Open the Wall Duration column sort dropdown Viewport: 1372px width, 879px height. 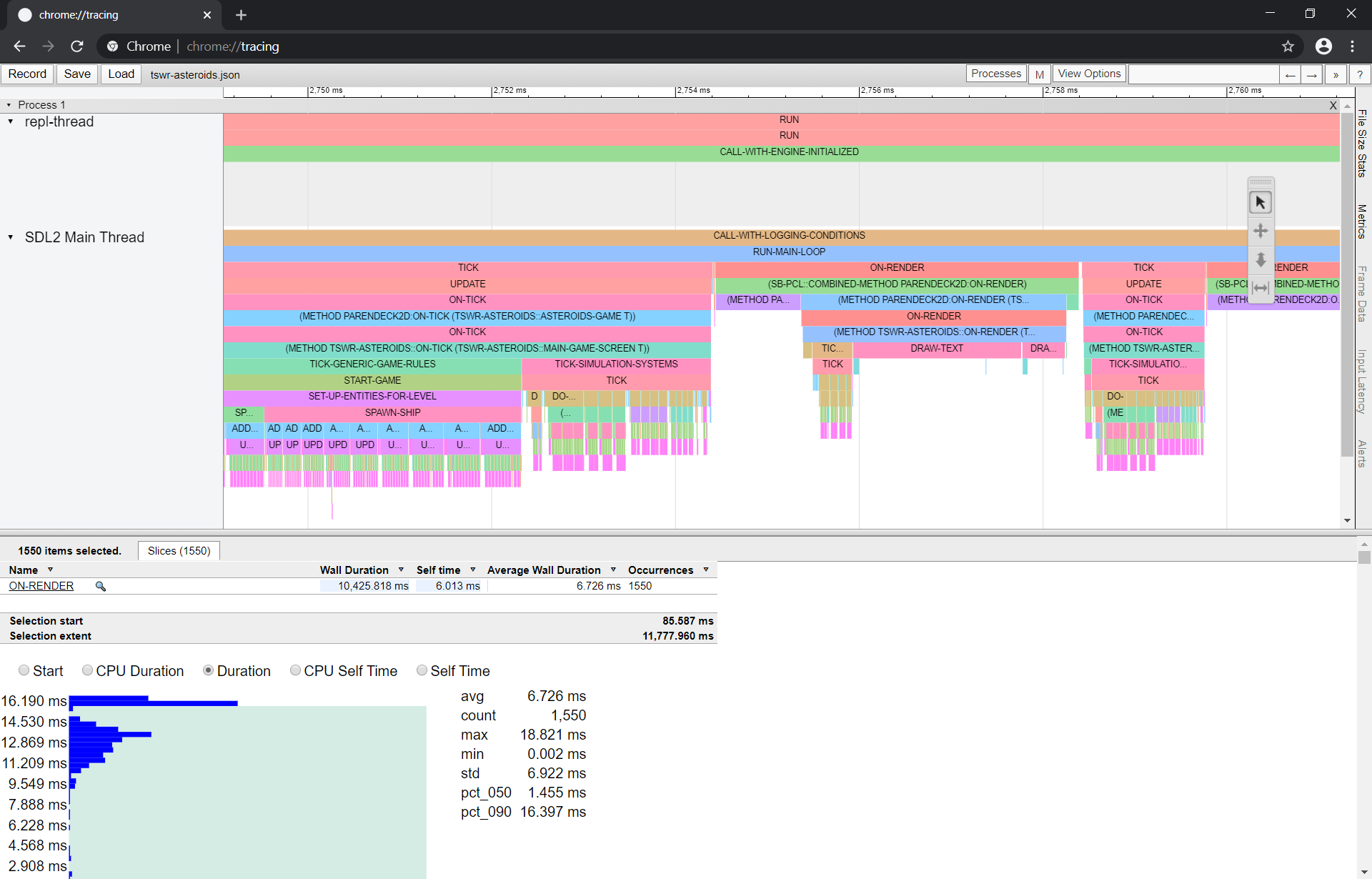point(401,570)
